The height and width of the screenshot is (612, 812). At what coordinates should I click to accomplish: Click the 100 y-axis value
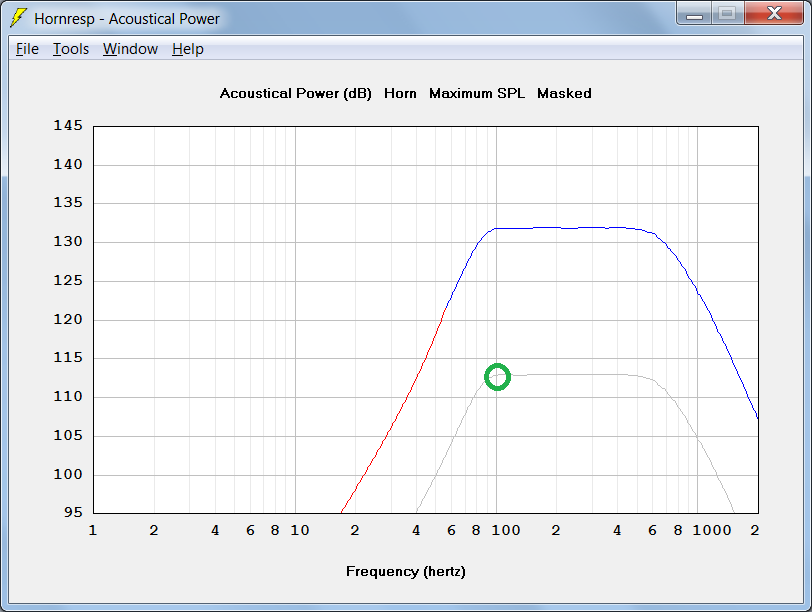coord(68,474)
